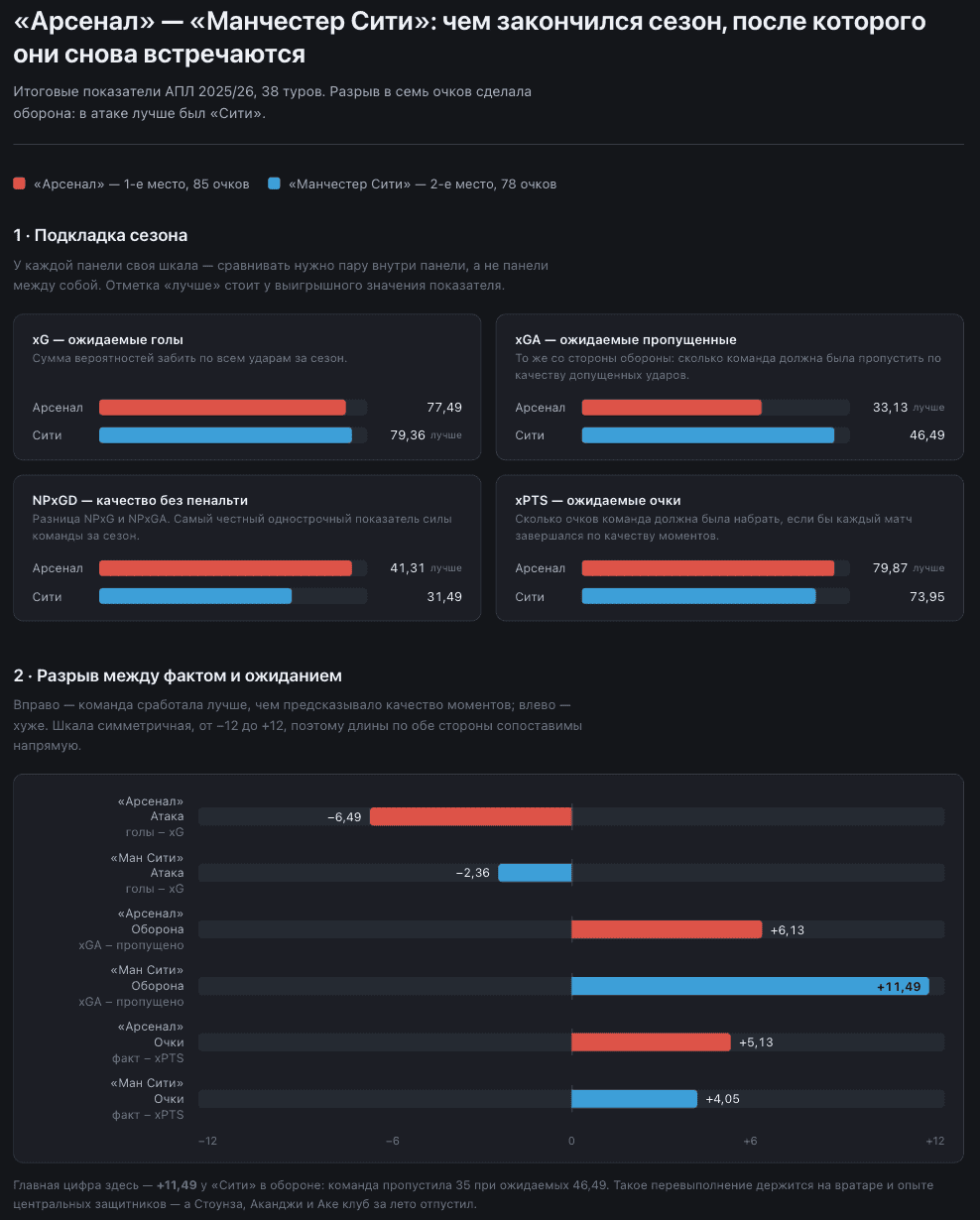Click Arsenal red bar in xG panel

click(222, 408)
